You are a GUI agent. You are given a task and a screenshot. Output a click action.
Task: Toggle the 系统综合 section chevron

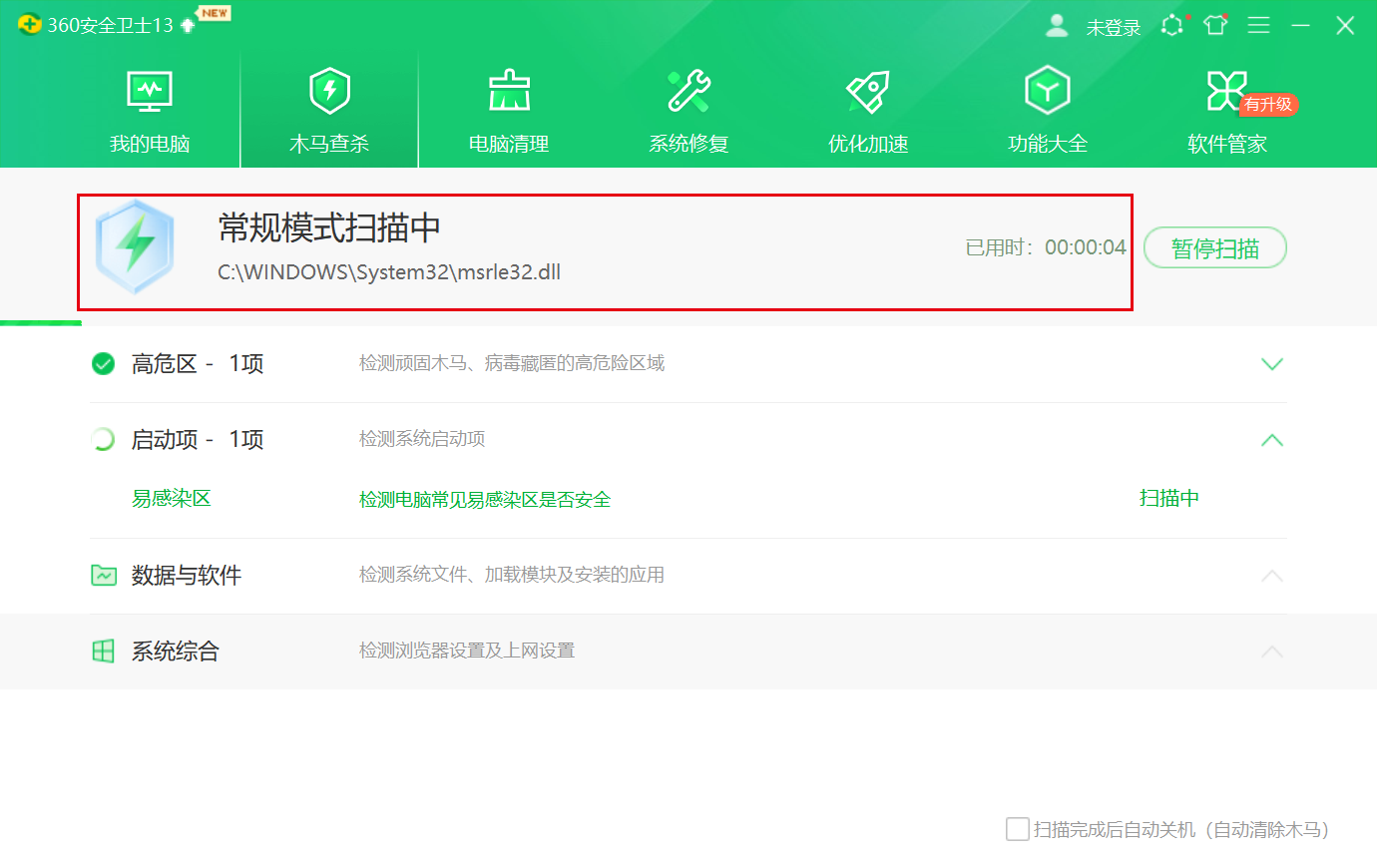click(x=1272, y=651)
